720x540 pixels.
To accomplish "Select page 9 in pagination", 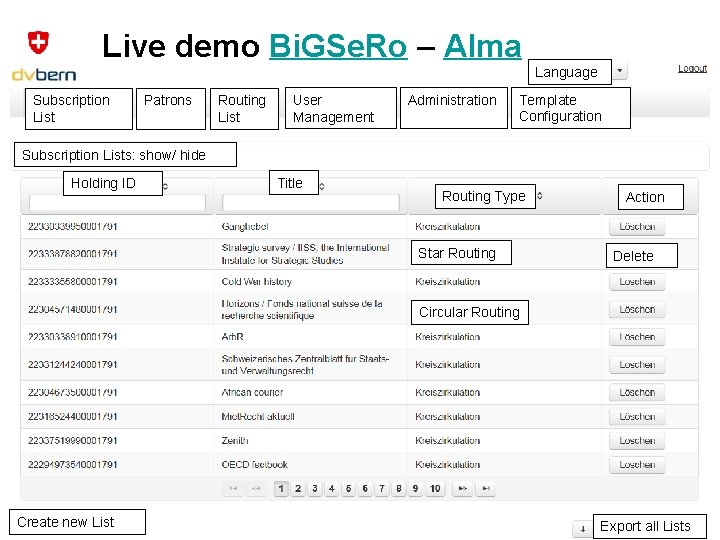I will [415, 488].
